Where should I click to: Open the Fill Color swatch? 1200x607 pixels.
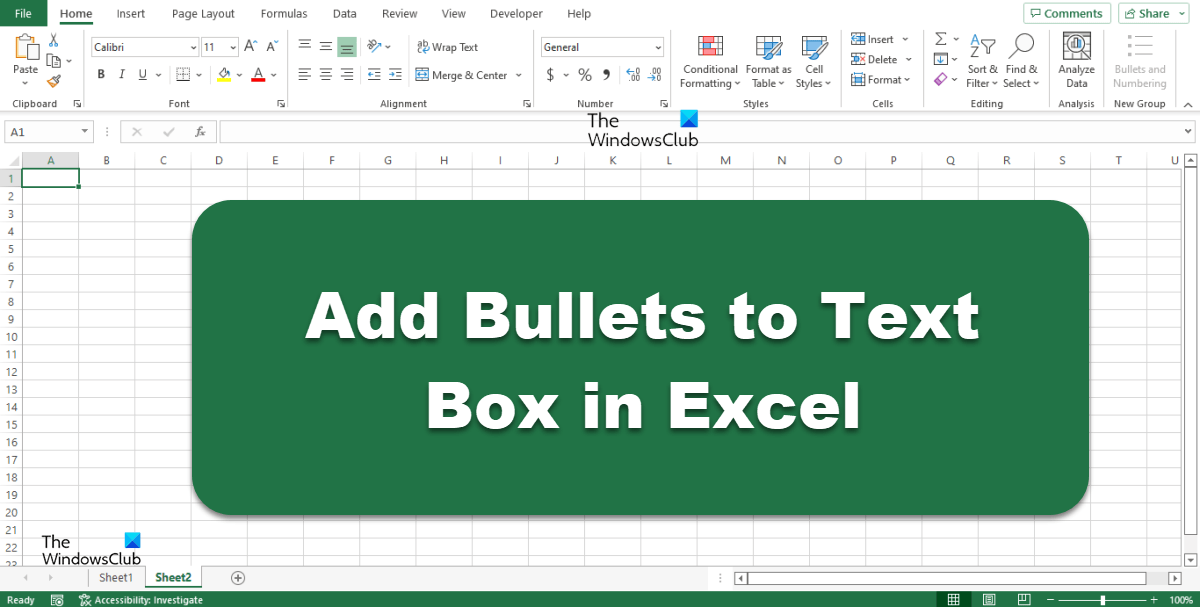222,74
